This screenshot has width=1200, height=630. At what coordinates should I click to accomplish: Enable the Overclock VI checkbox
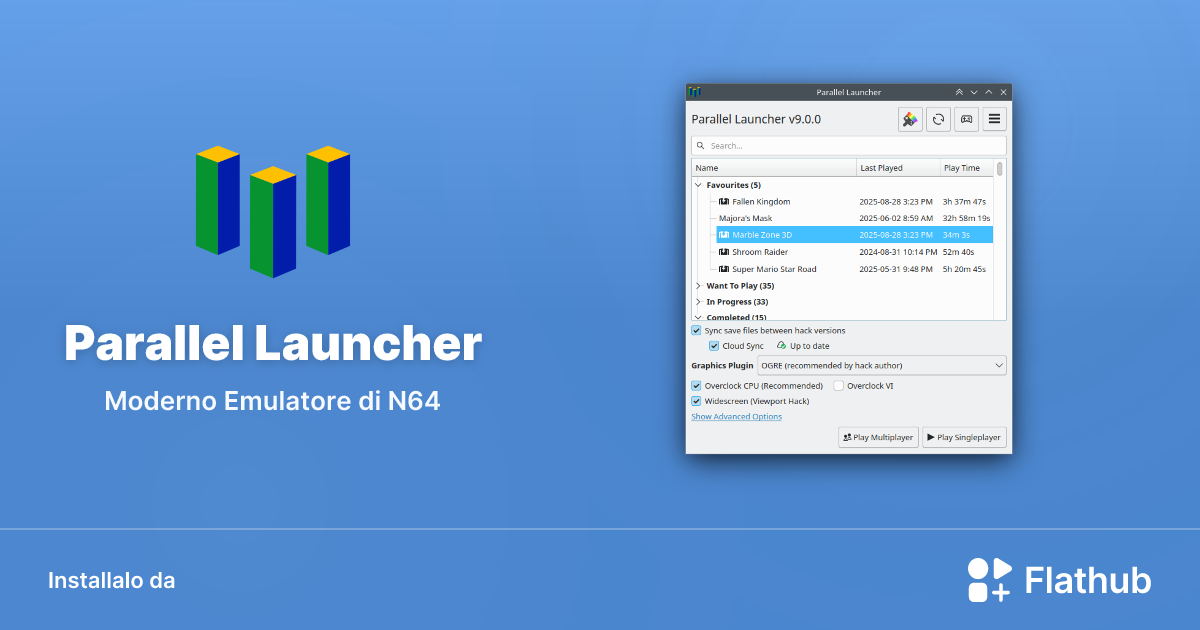[836, 385]
